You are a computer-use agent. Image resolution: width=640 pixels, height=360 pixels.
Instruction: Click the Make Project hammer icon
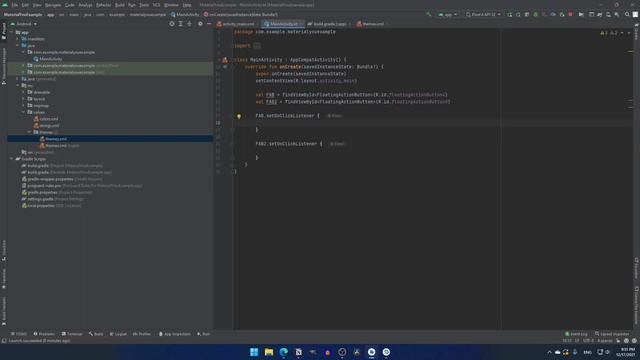pyautogui.click(x=429, y=15)
